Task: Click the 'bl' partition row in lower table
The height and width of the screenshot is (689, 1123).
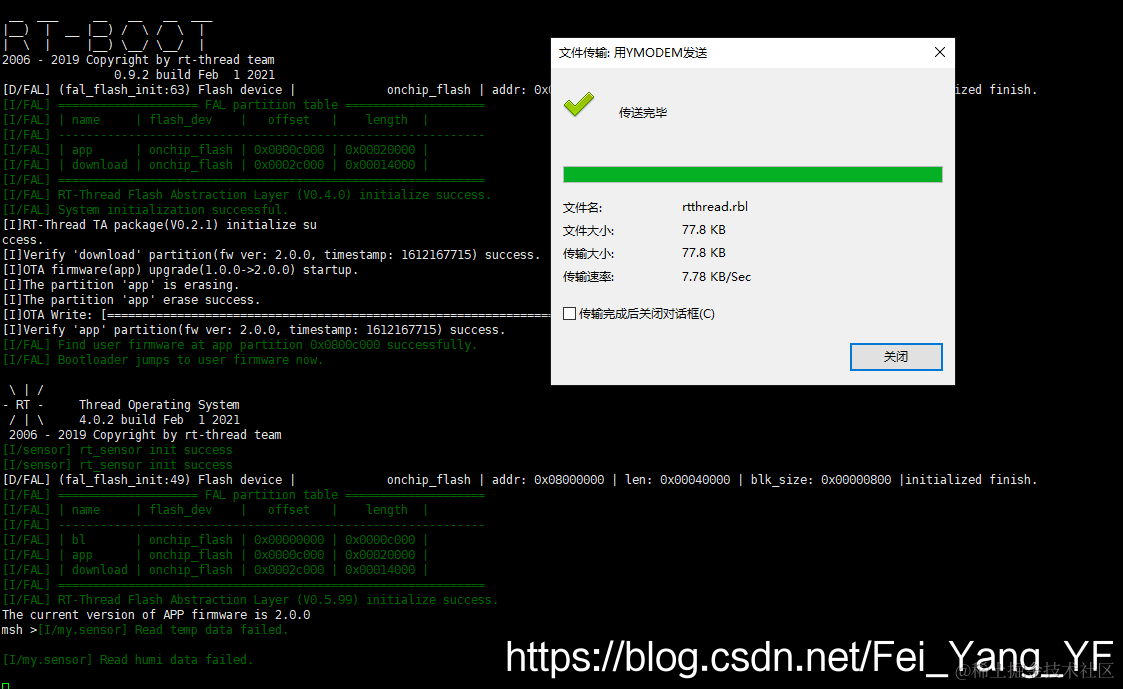Action: [215, 539]
